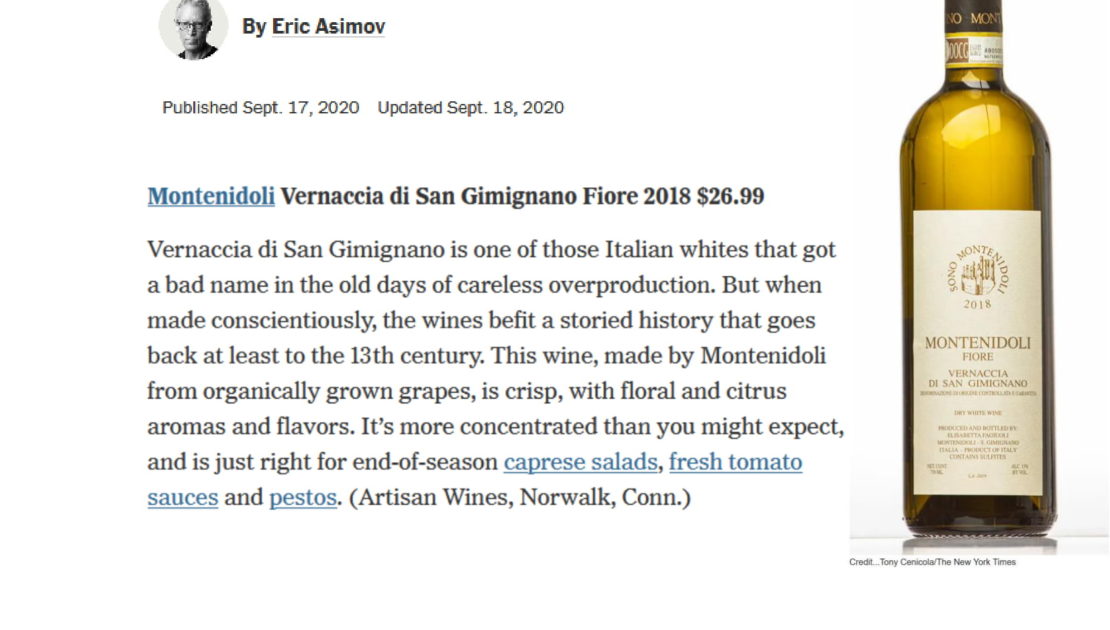Click the MONTENIDOLI FIORE name on the bottle label
Screen dimensions: 1110x630
978,348
